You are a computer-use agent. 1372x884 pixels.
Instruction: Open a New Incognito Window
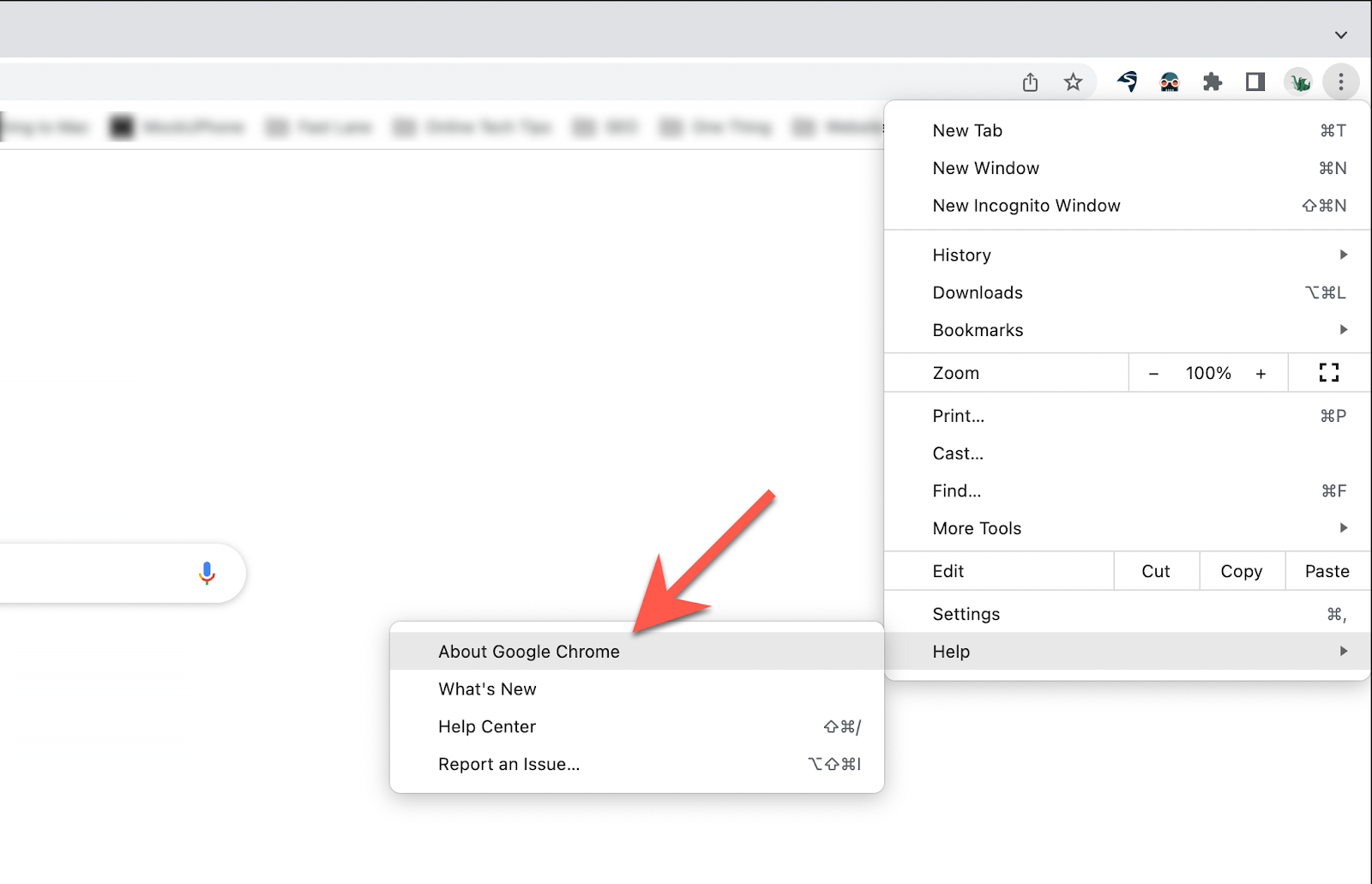coord(1127,206)
